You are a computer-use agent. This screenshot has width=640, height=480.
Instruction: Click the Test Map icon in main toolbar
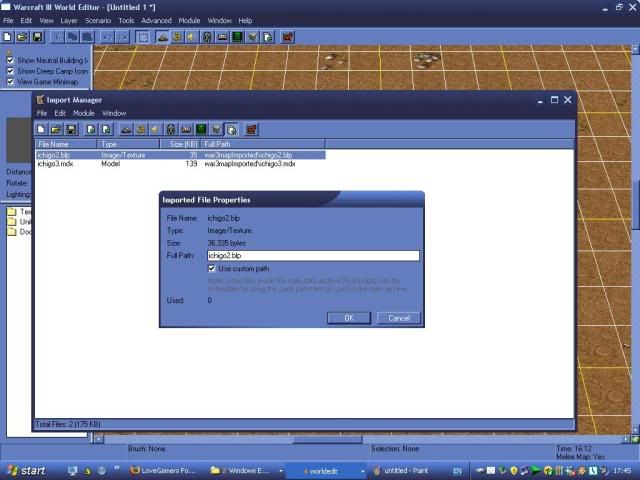288,37
